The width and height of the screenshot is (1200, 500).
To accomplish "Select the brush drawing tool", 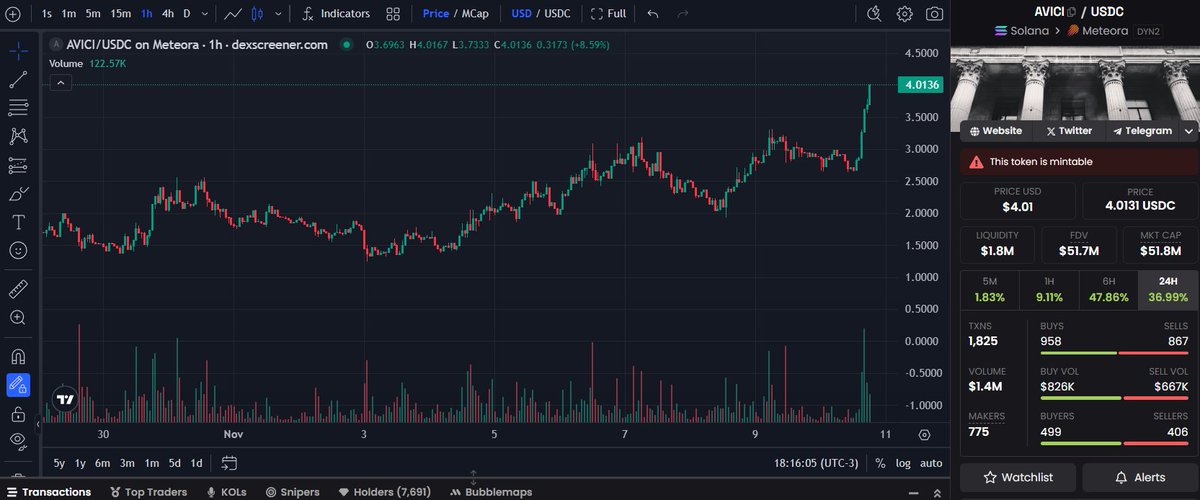I will pos(18,193).
